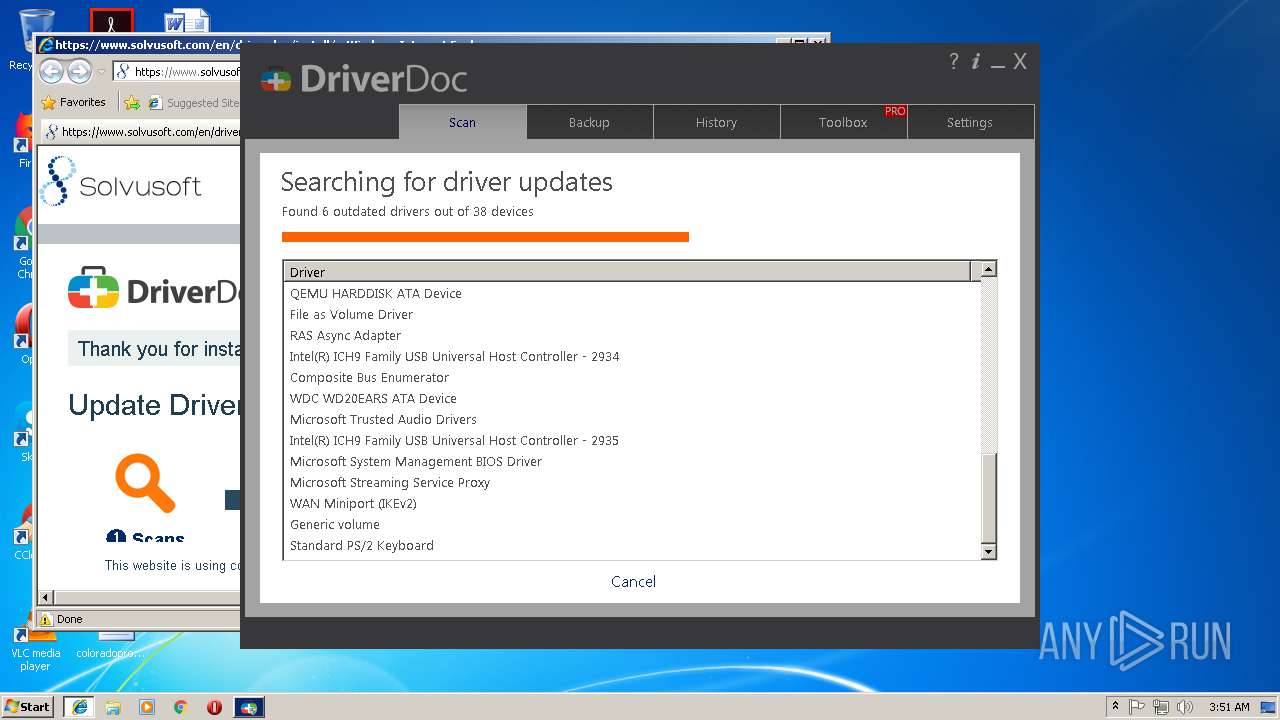
Task: Open Favorites star in Internet Explorer
Action: click(x=73, y=102)
